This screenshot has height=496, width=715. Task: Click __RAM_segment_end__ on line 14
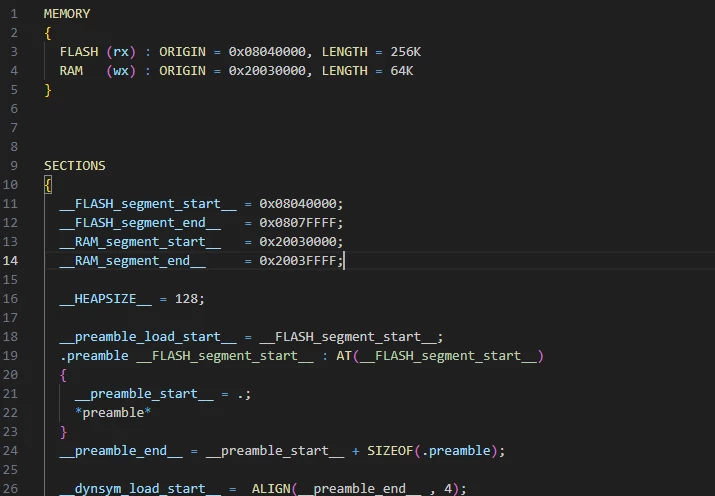click(132, 260)
